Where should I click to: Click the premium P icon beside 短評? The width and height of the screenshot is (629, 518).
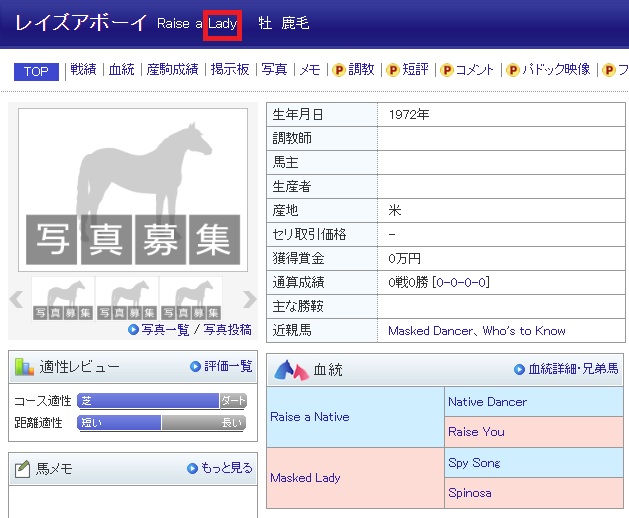click(x=393, y=70)
